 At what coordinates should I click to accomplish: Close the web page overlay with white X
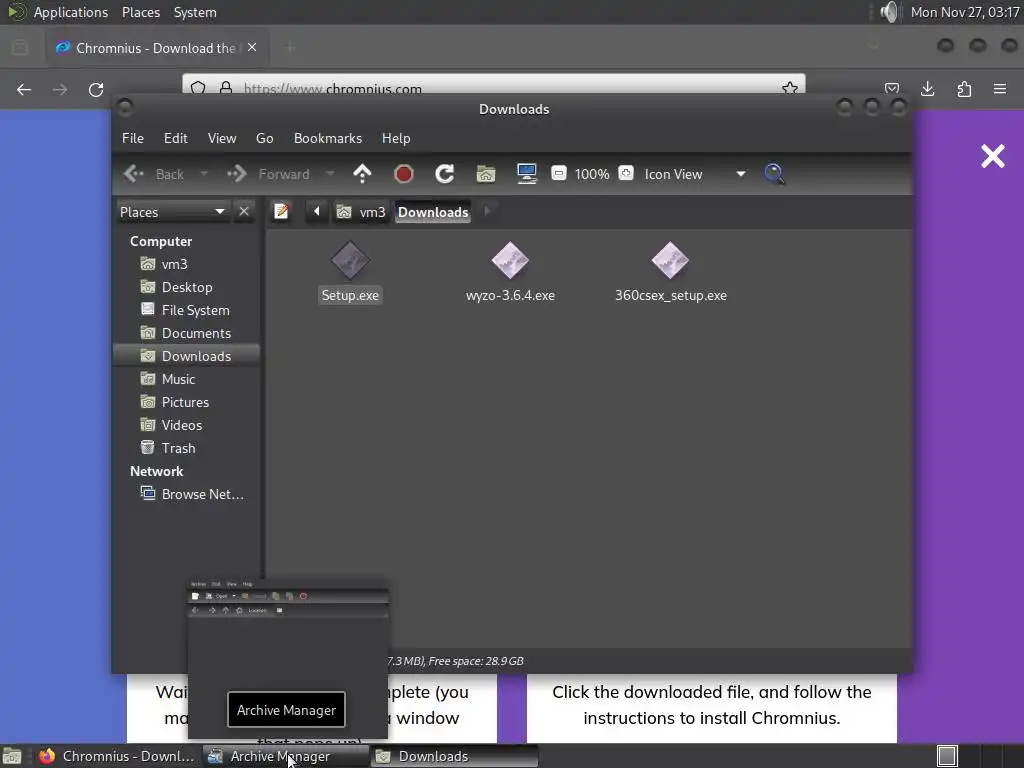pyautogui.click(x=993, y=156)
